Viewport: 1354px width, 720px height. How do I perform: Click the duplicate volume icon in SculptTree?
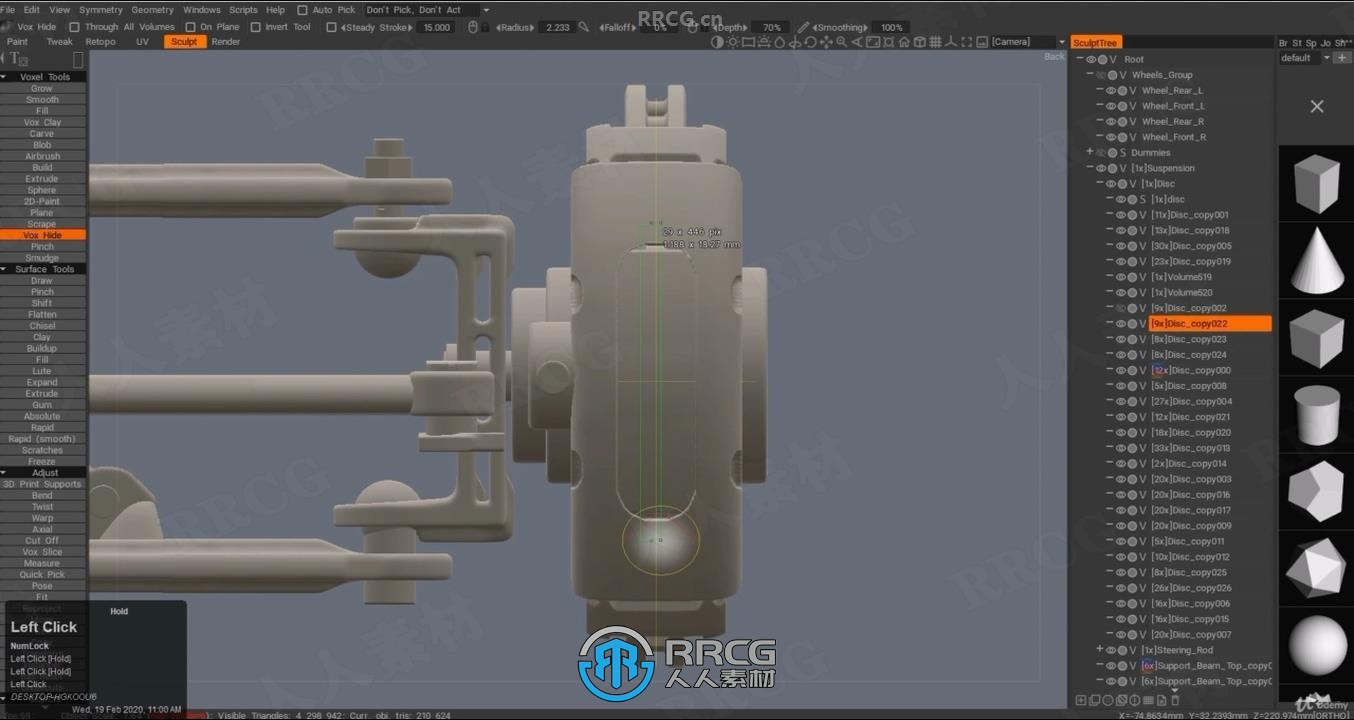1096,700
